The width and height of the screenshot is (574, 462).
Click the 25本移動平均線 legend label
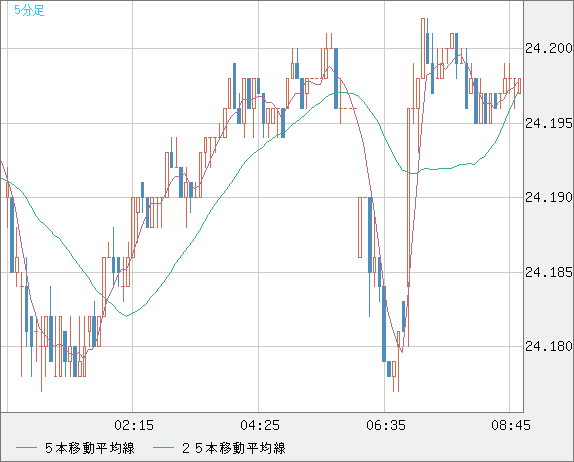[x=234, y=448]
